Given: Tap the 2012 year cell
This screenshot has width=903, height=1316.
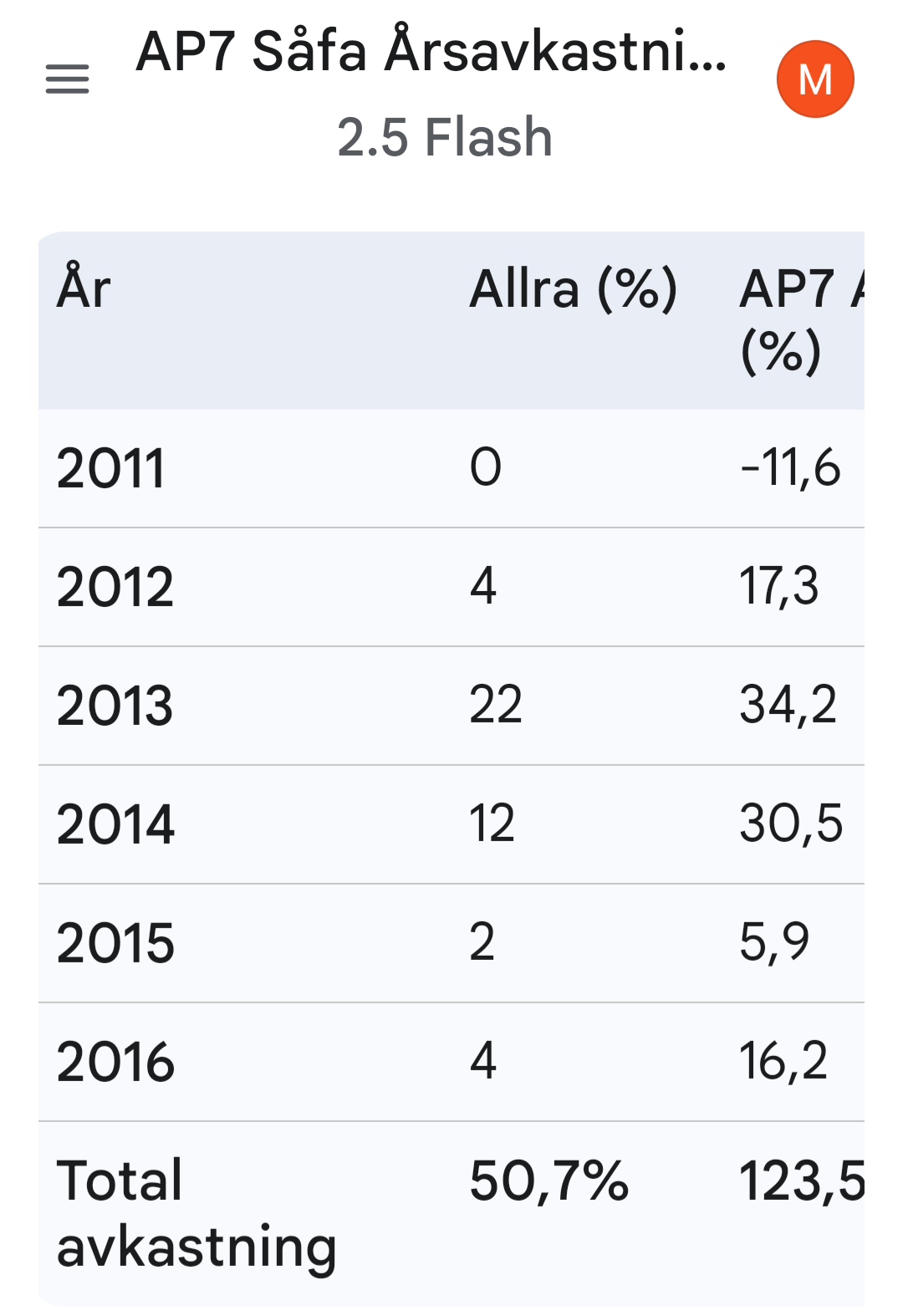Looking at the screenshot, I should tap(115, 587).
